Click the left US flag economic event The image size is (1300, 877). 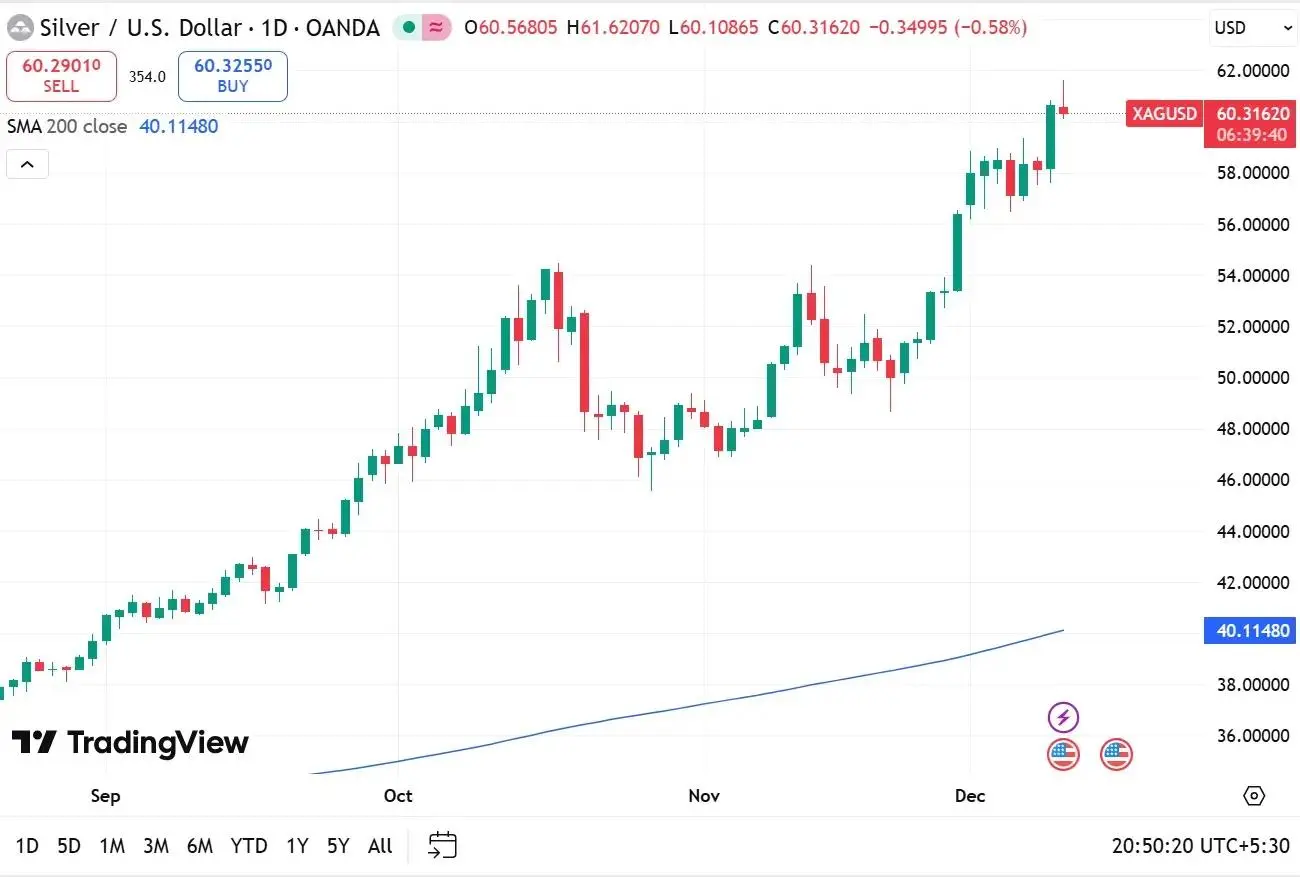click(x=1063, y=755)
